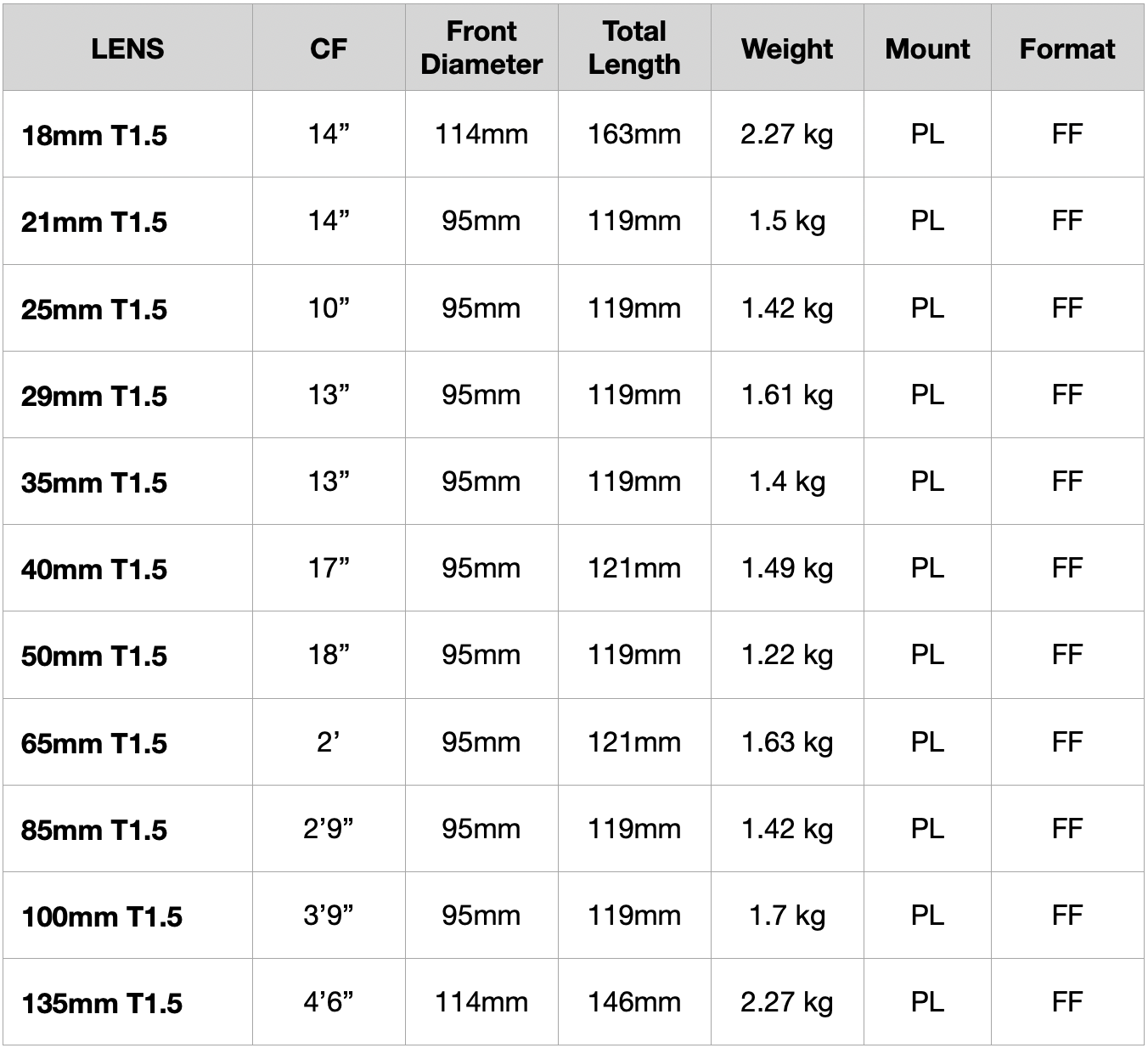1148x1048 pixels.
Task: Select the 135mm T1.5 total length 146mm
Action: pyautogui.click(x=634, y=1002)
